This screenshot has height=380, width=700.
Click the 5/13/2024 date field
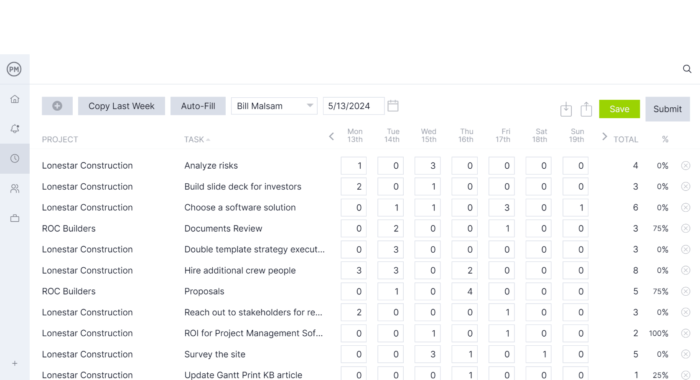pos(353,106)
